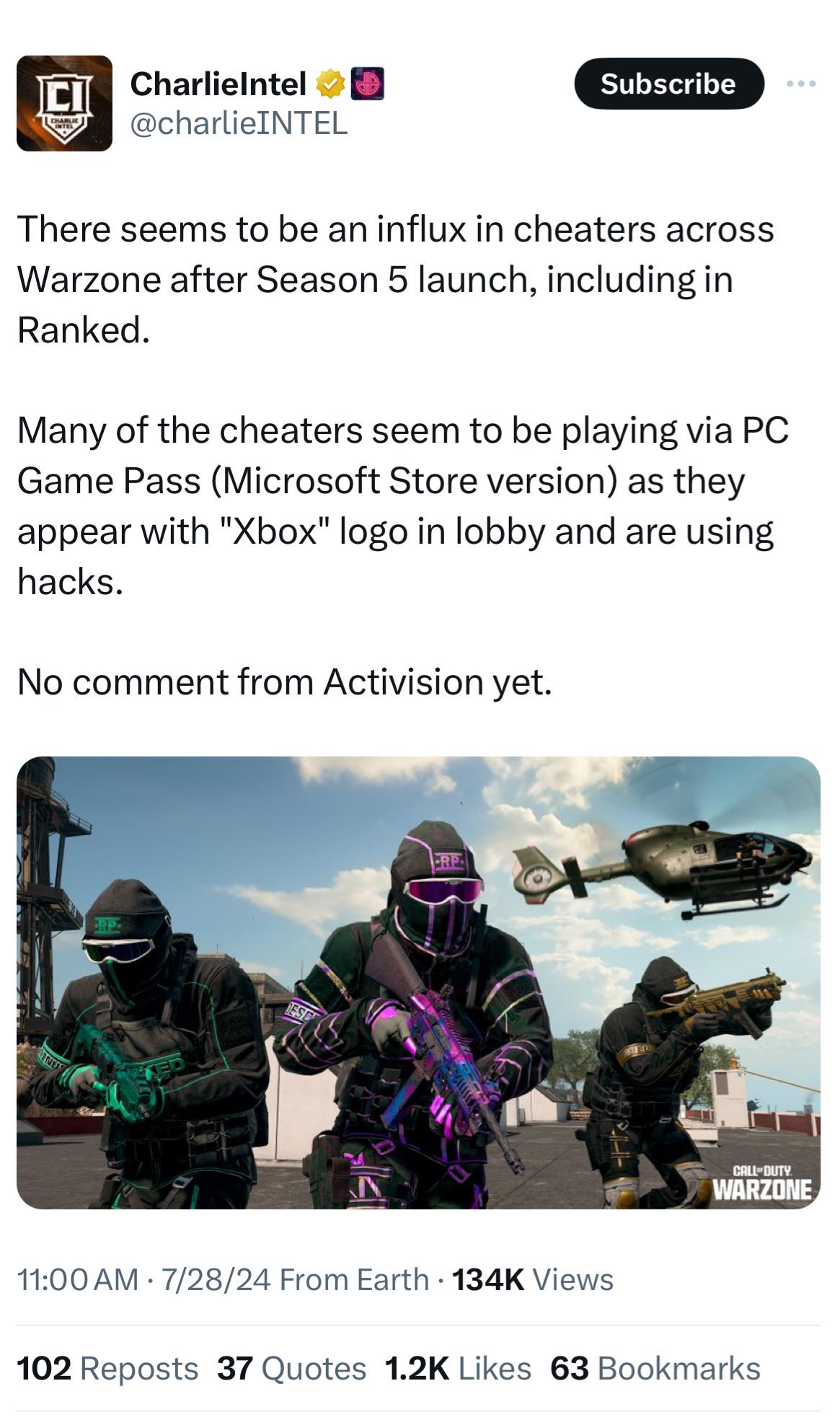Click the 11:00 AM 7/28/24 timestamp
Image resolution: width=840 pixels, height=1425 pixels.
tap(144, 1279)
